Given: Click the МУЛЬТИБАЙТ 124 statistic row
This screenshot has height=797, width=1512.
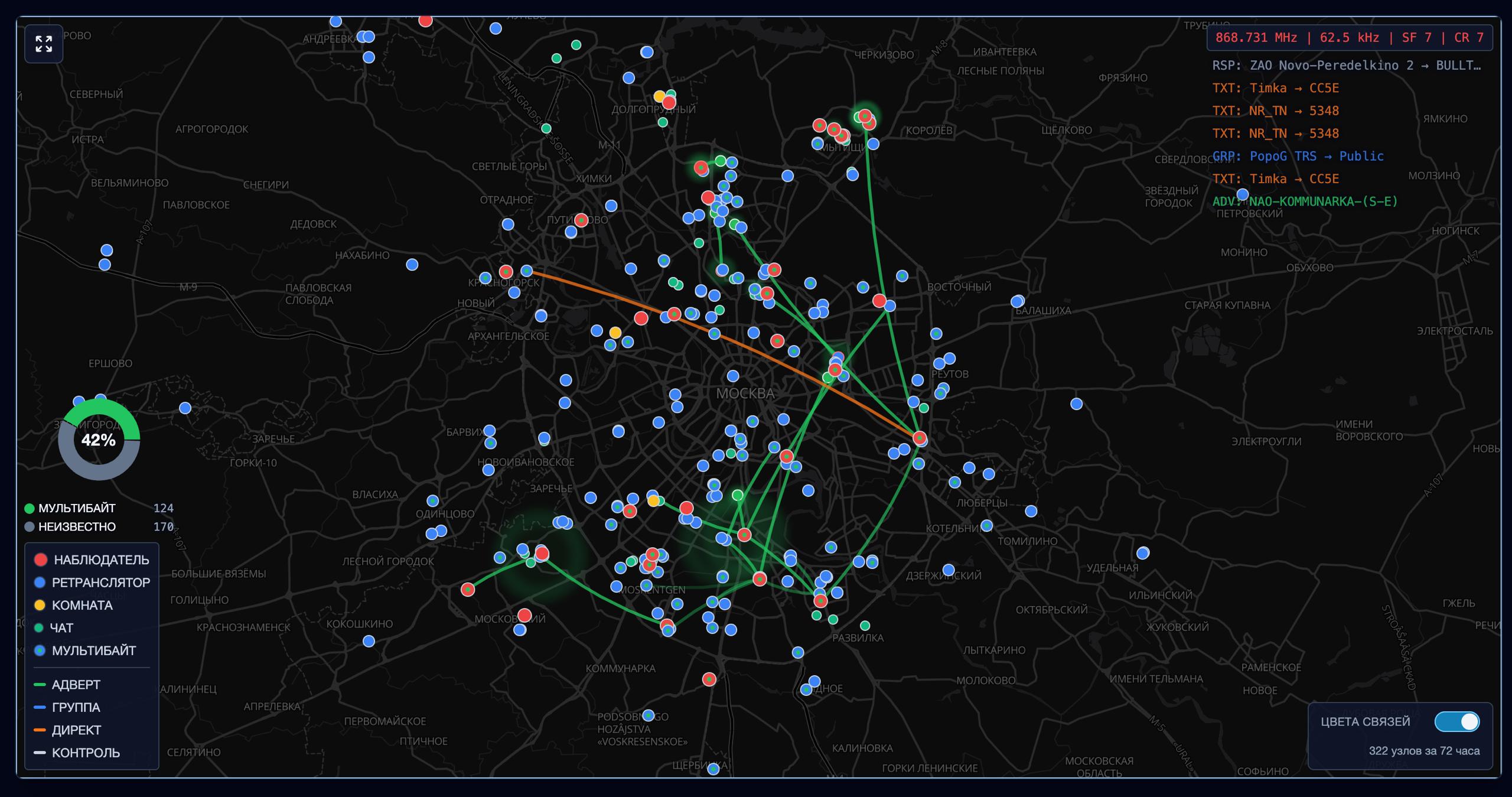Looking at the screenshot, I should point(99,508).
